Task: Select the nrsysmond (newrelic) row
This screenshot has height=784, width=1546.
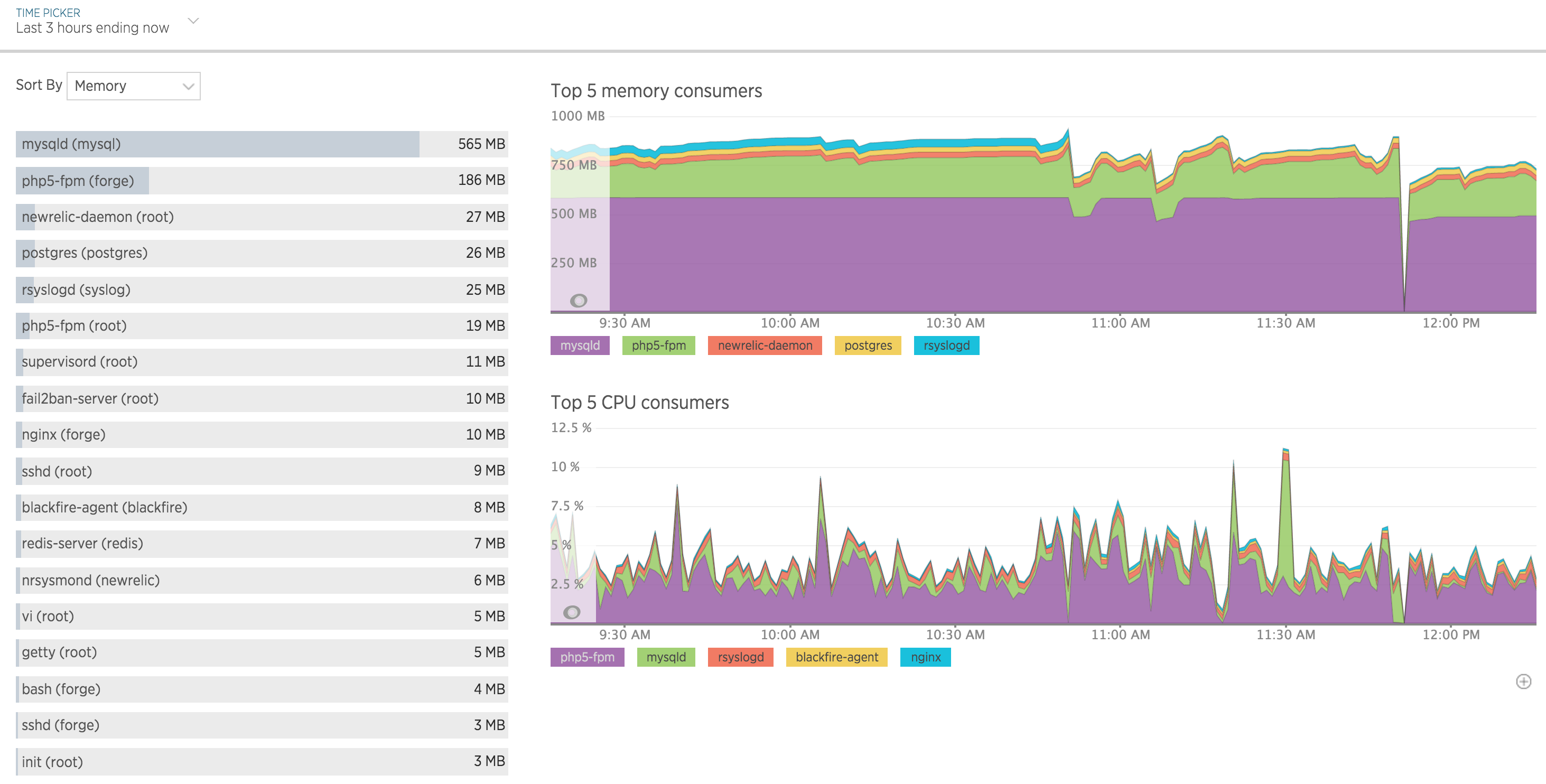Action: click(262, 580)
